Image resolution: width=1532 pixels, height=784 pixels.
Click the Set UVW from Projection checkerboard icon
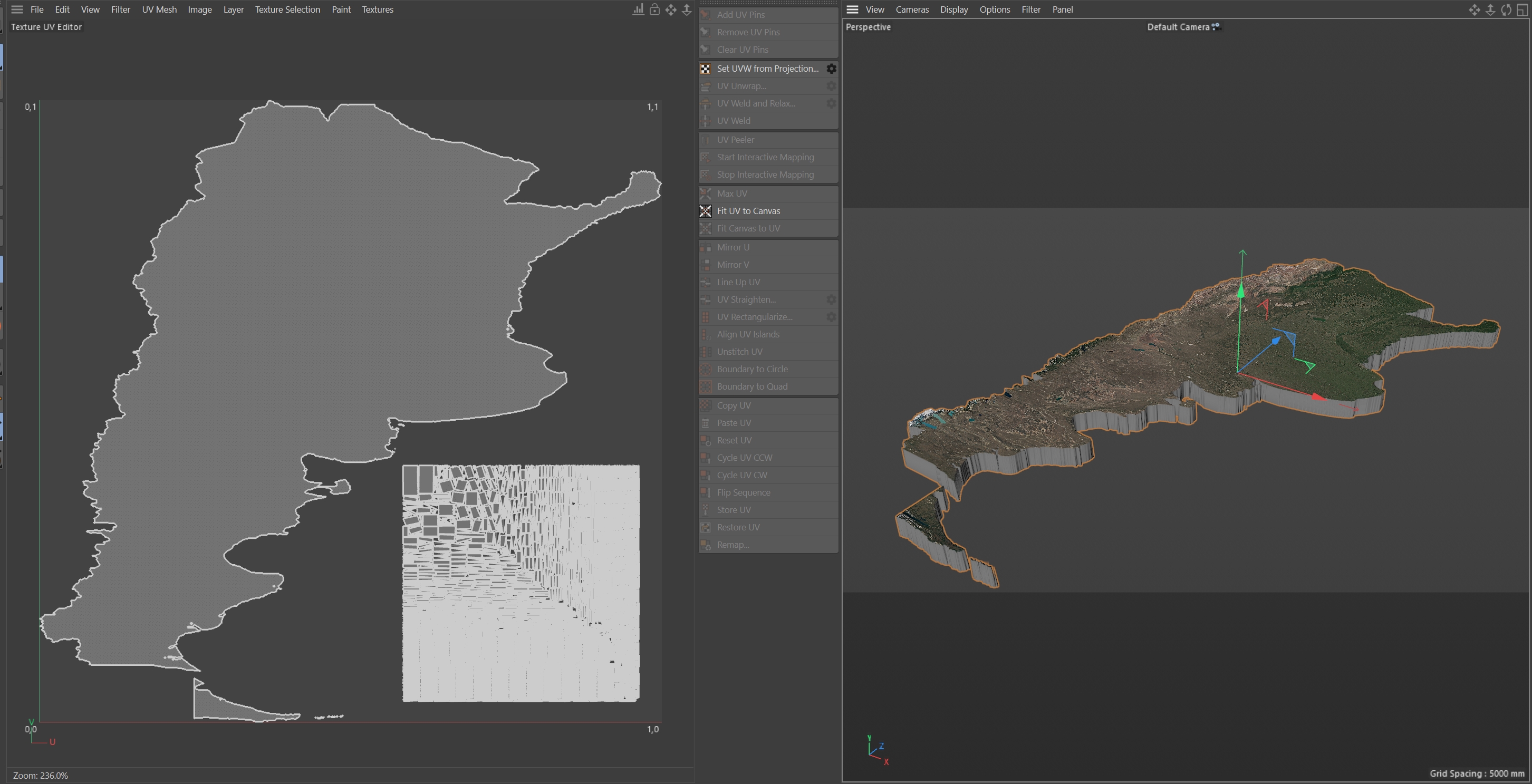705,69
